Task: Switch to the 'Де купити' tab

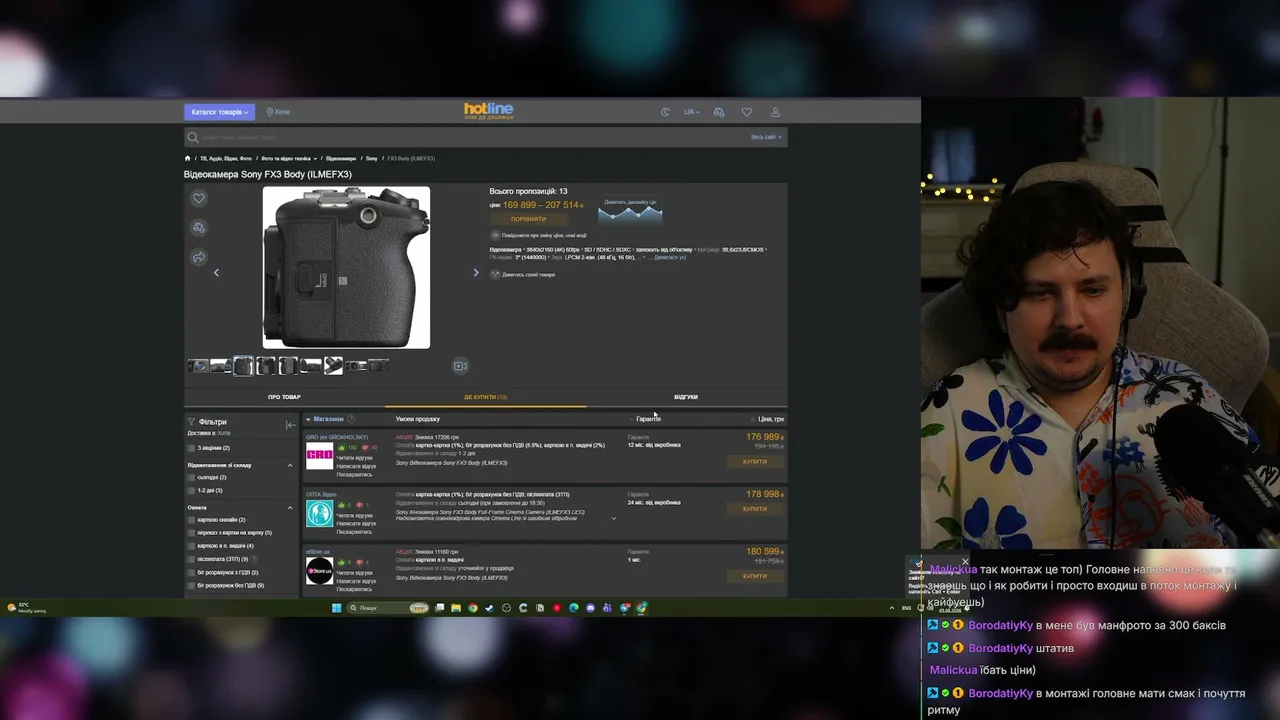Action: point(486,397)
